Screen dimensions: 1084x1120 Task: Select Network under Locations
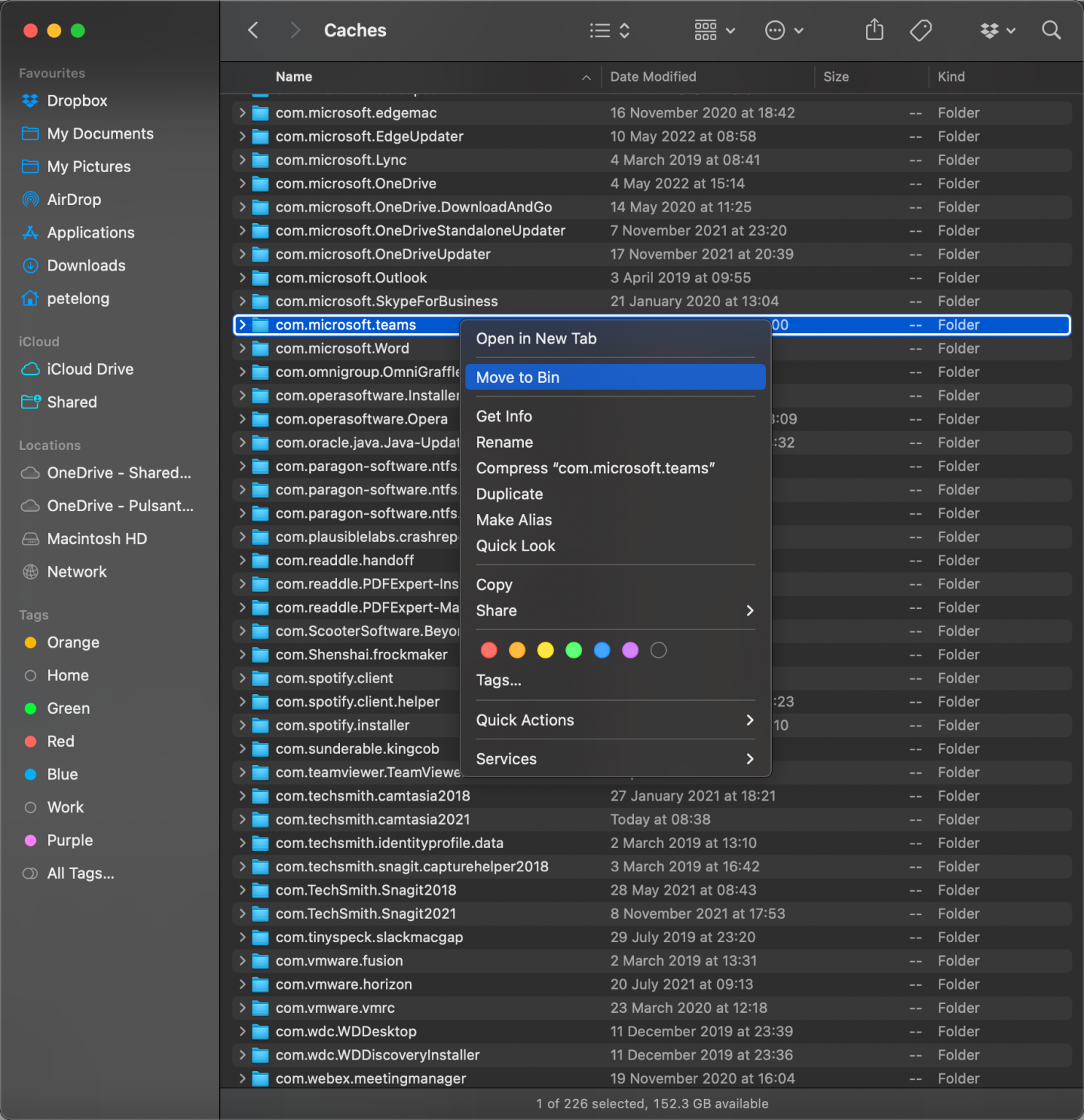point(77,572)
